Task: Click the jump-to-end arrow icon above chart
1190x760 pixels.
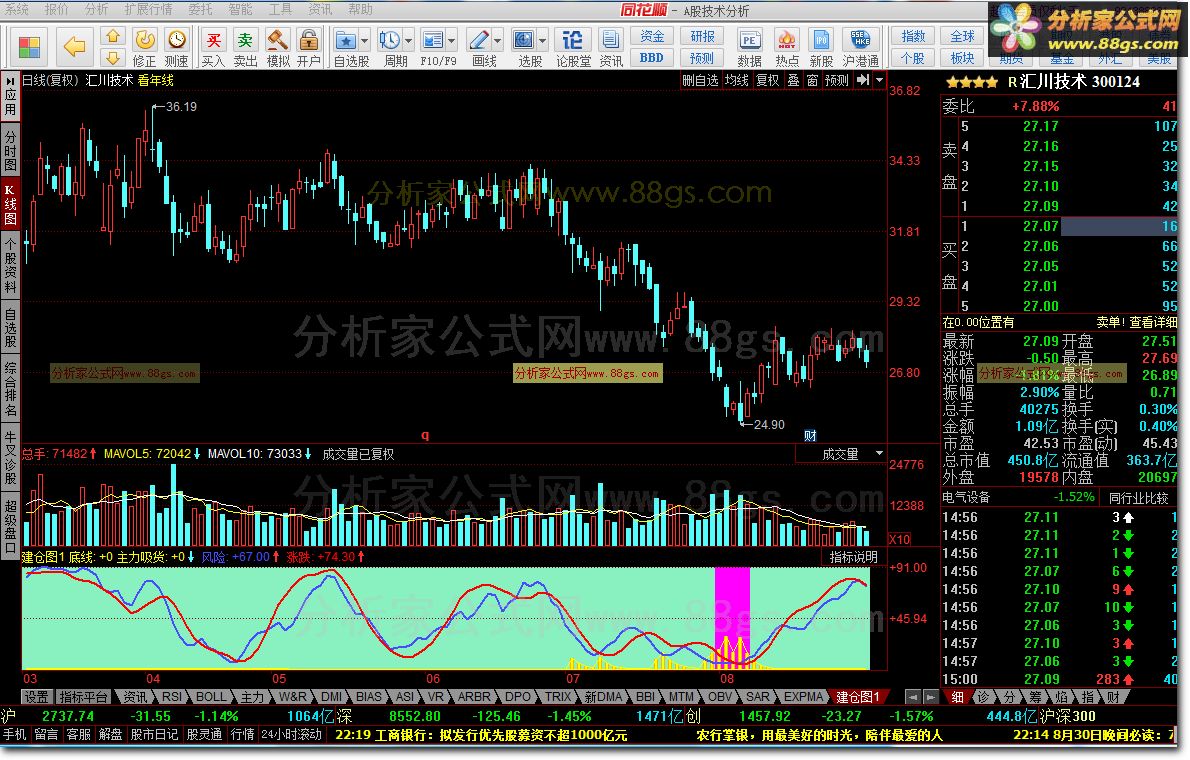Action: click(x=863, y=80)
